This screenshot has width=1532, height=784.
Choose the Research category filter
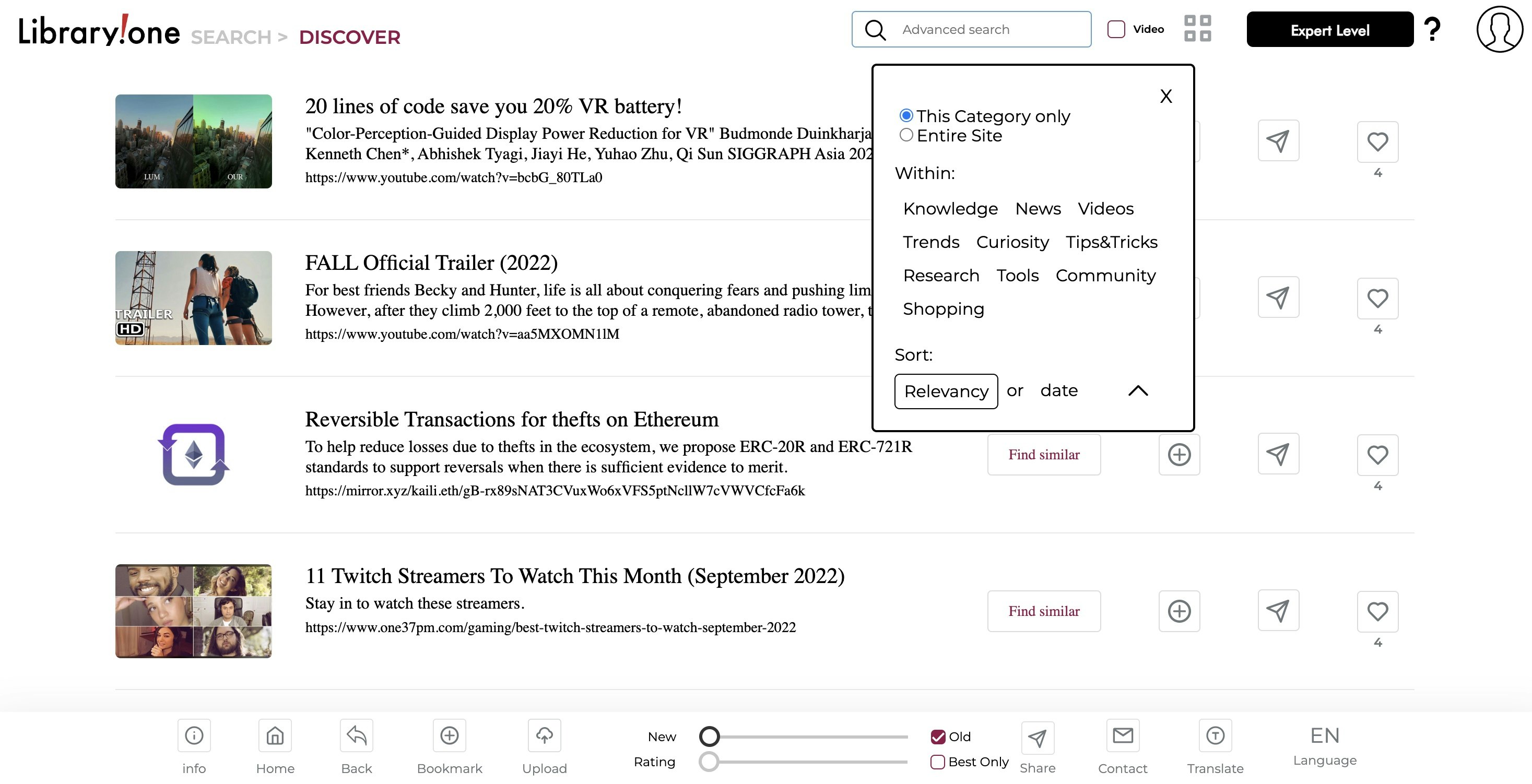click(x=941, y=276)
